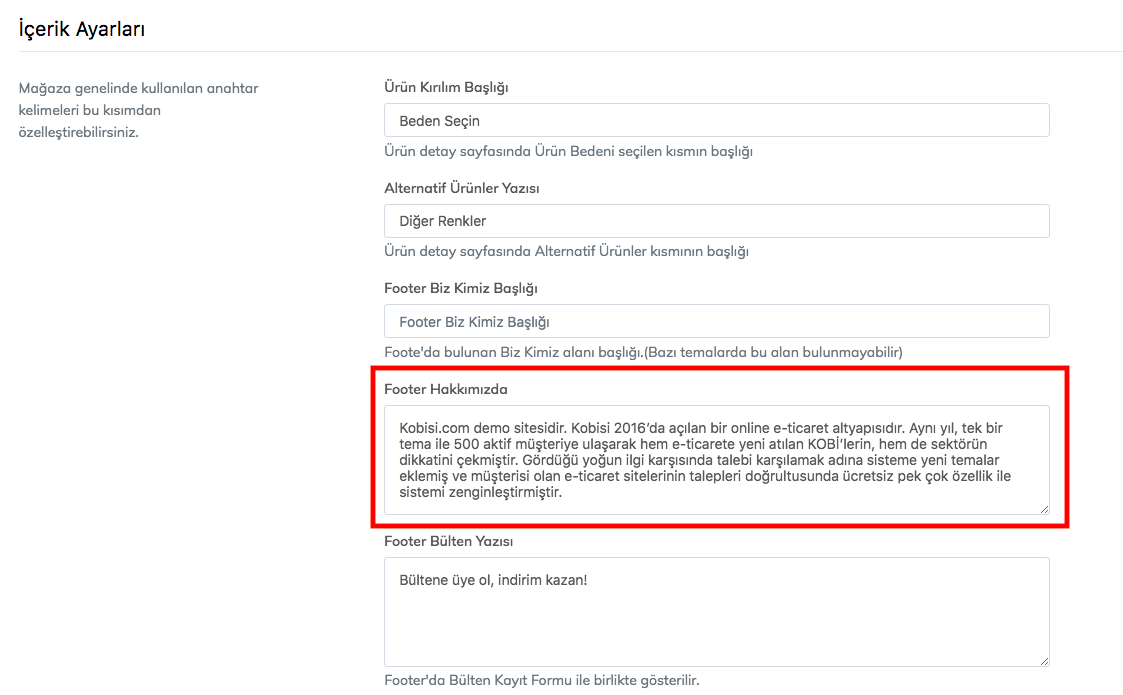Click the 'Mağaza genelinde kullanılan' description text

pyautogui.click(x=138, y=88)
